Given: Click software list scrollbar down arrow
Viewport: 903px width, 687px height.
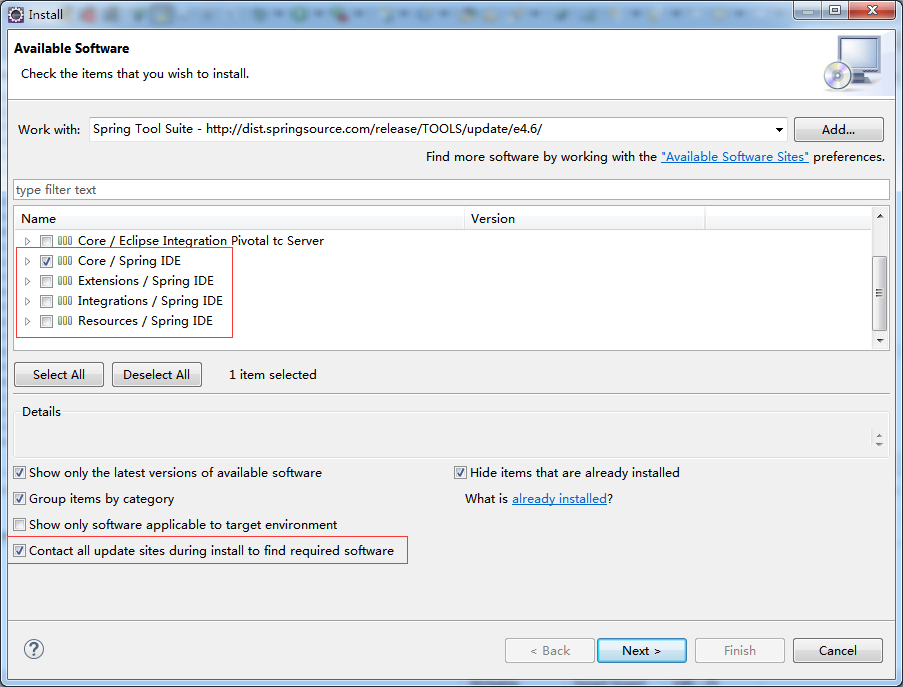Looking at the screenshot, I should tap(880, 341).
